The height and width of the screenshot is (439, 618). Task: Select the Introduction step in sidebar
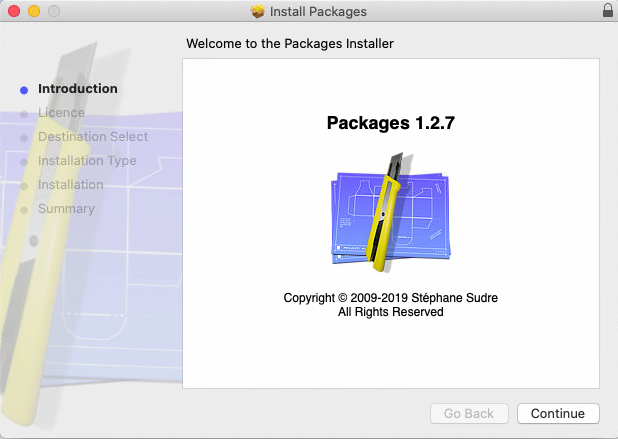tap(78, 89)
